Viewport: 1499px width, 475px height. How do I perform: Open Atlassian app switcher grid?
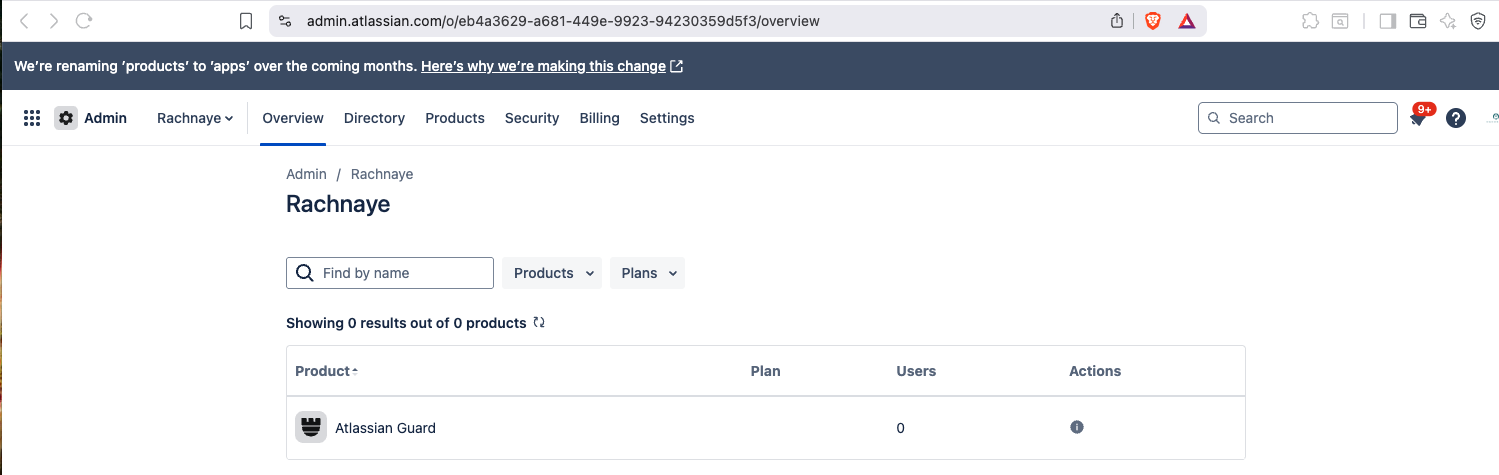(32, 118)
